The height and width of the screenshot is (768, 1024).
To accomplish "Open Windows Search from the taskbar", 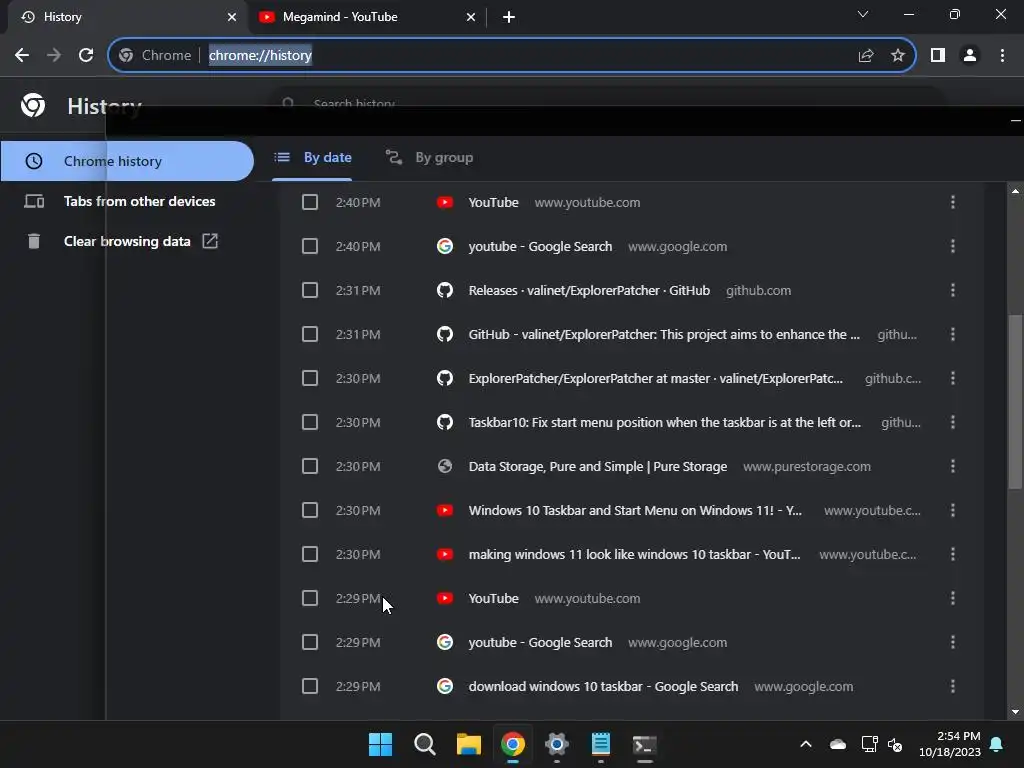I will point(424,744).
